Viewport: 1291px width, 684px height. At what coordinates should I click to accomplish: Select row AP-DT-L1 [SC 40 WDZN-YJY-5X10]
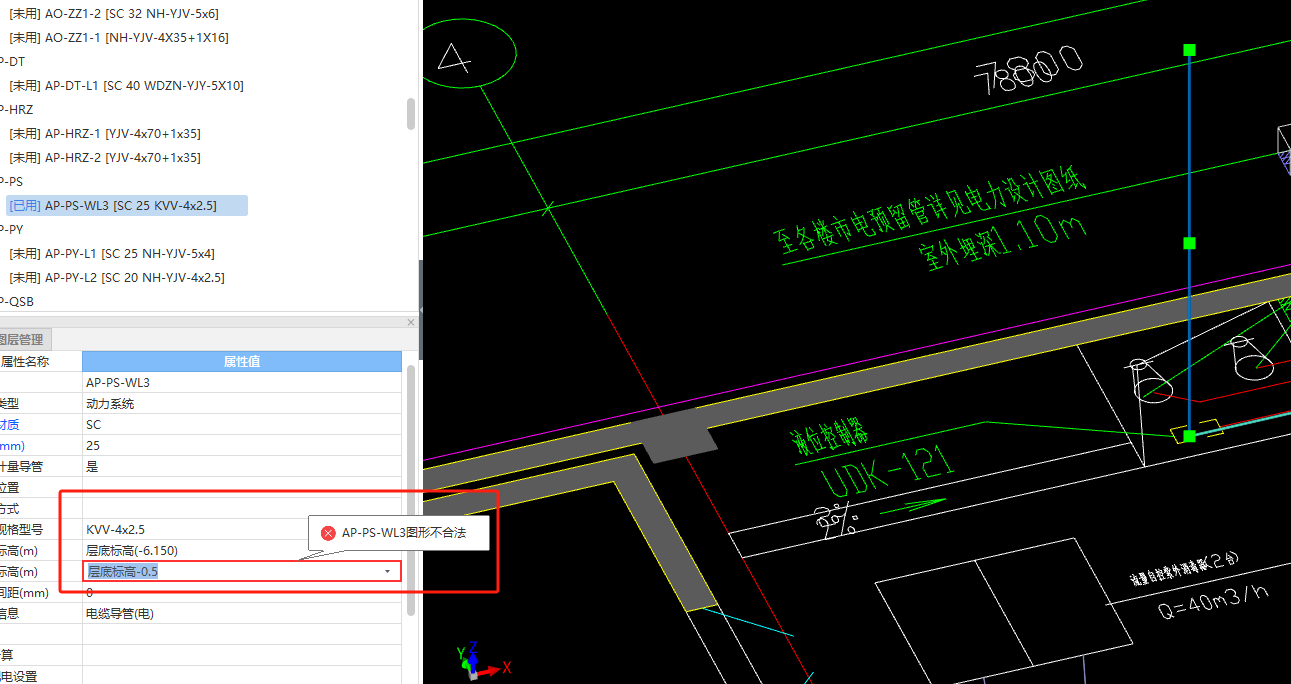pyautogui.click(x=126, y=85)
